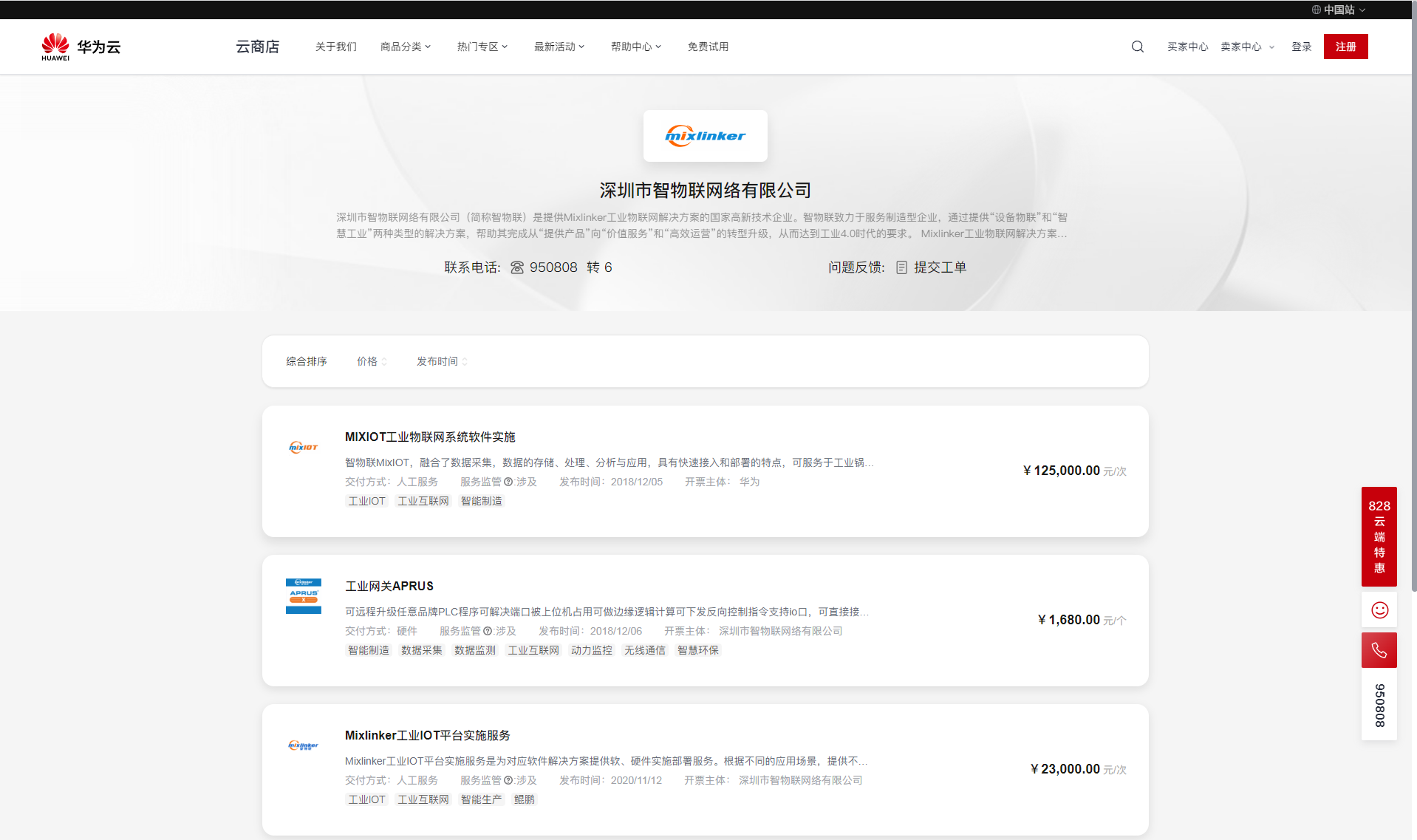1417x840 pixels.
Task: Click the ¥125,000.00 price
Action: pyautogui.click(x=1062, y=471)
